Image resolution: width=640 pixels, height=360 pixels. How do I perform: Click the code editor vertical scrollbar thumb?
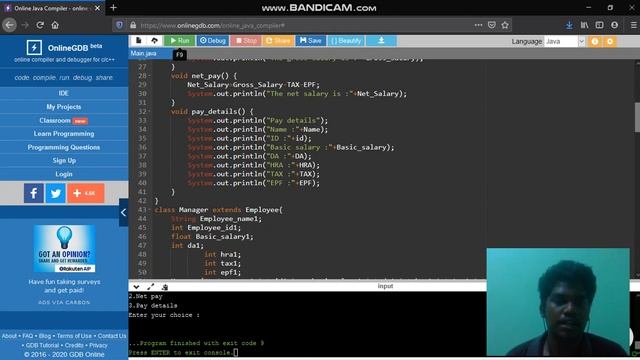pyautogui.click(x=637, y=117)
